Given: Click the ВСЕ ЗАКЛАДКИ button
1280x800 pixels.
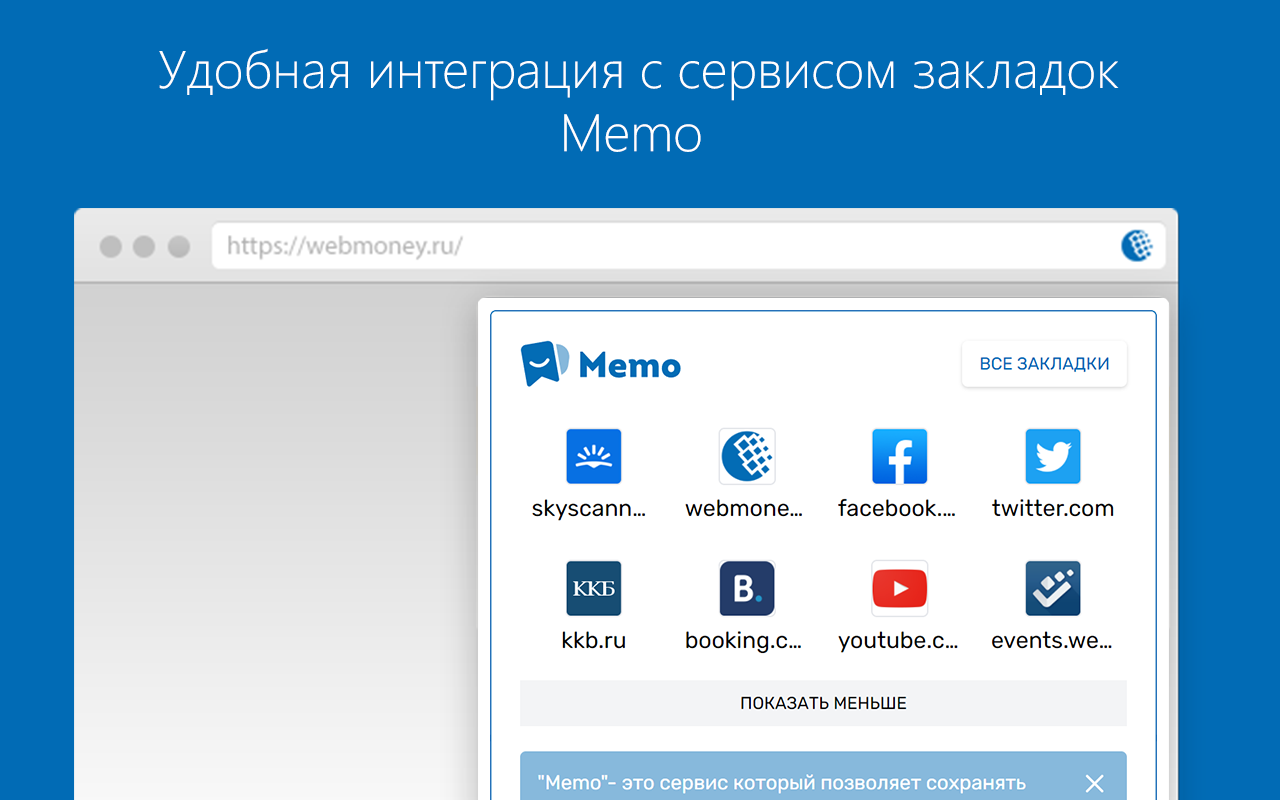Looking at the screenshot, I should [x=1043, y=364].
